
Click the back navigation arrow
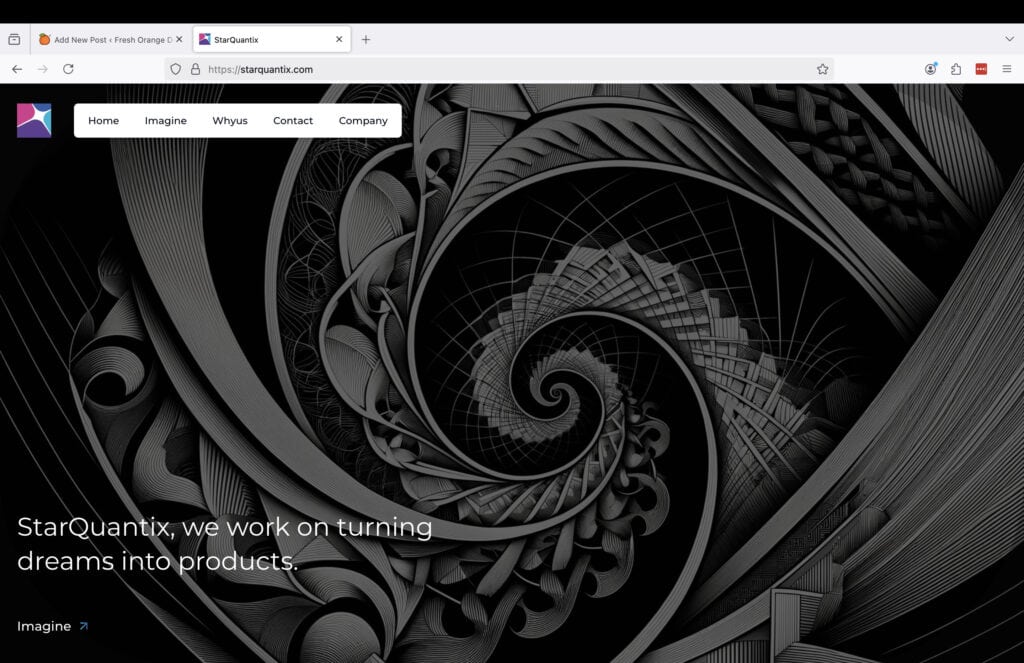pyautogui.click(x=17, y=69)
